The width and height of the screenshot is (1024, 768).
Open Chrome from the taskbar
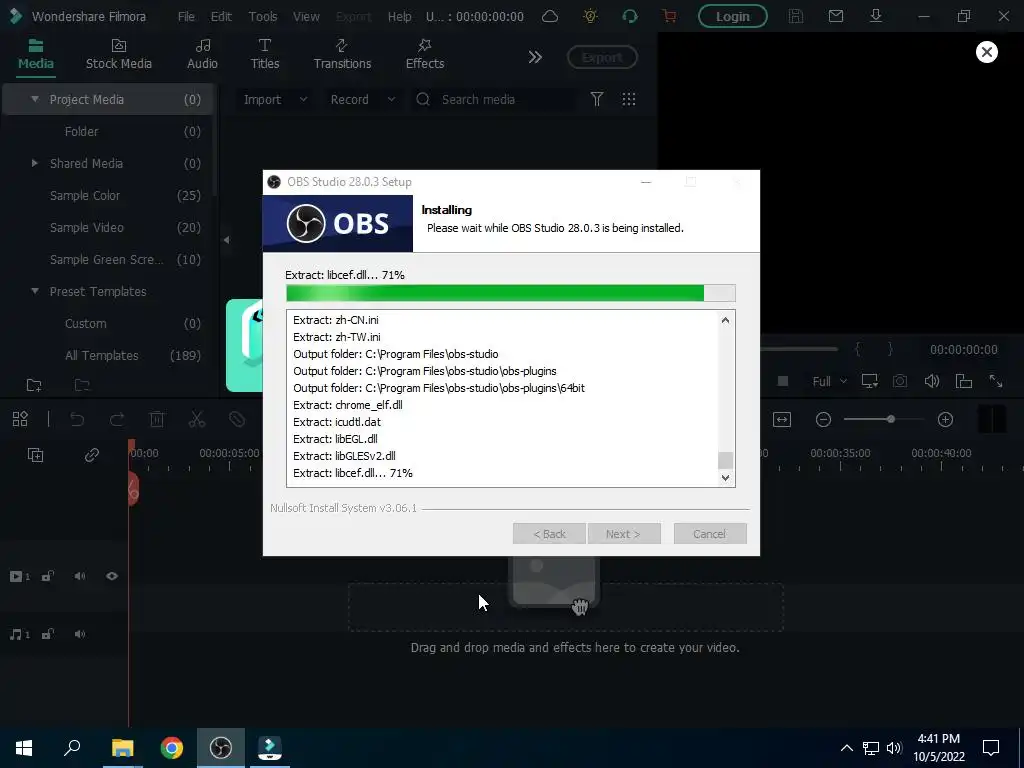tap(172, 748)
